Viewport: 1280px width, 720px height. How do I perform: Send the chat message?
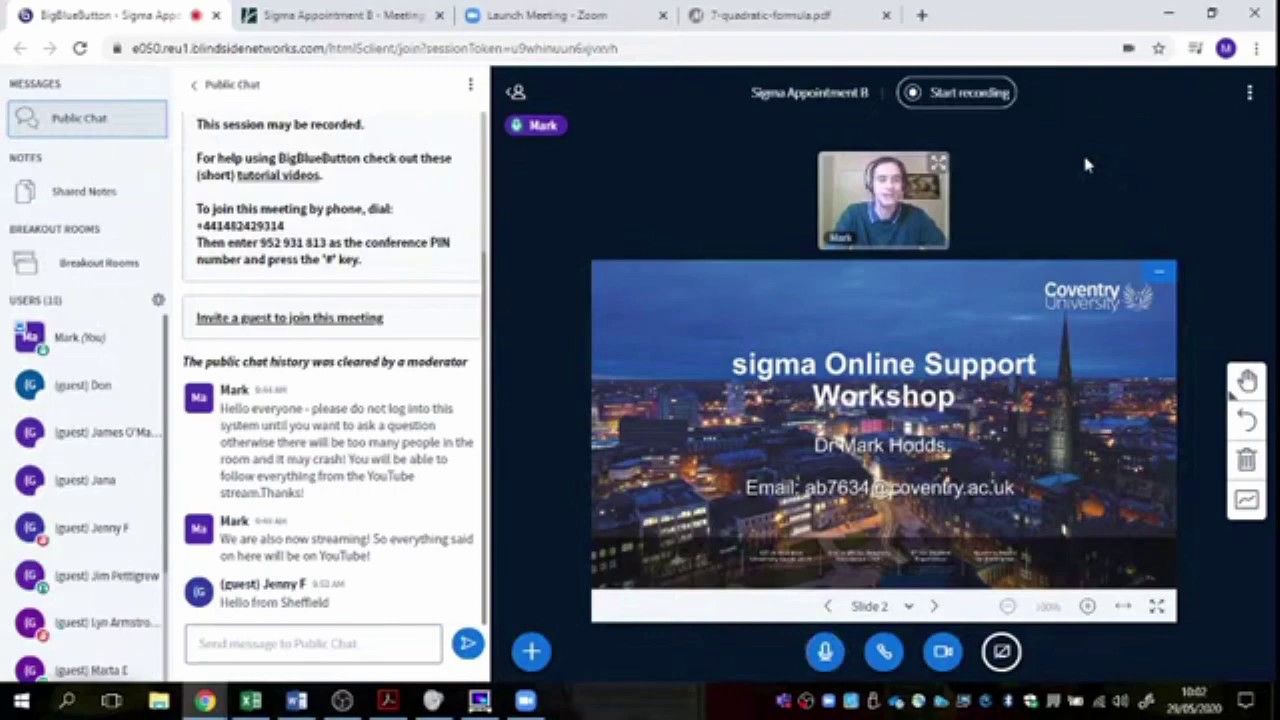pyautogui.click(x=467, y=643)
